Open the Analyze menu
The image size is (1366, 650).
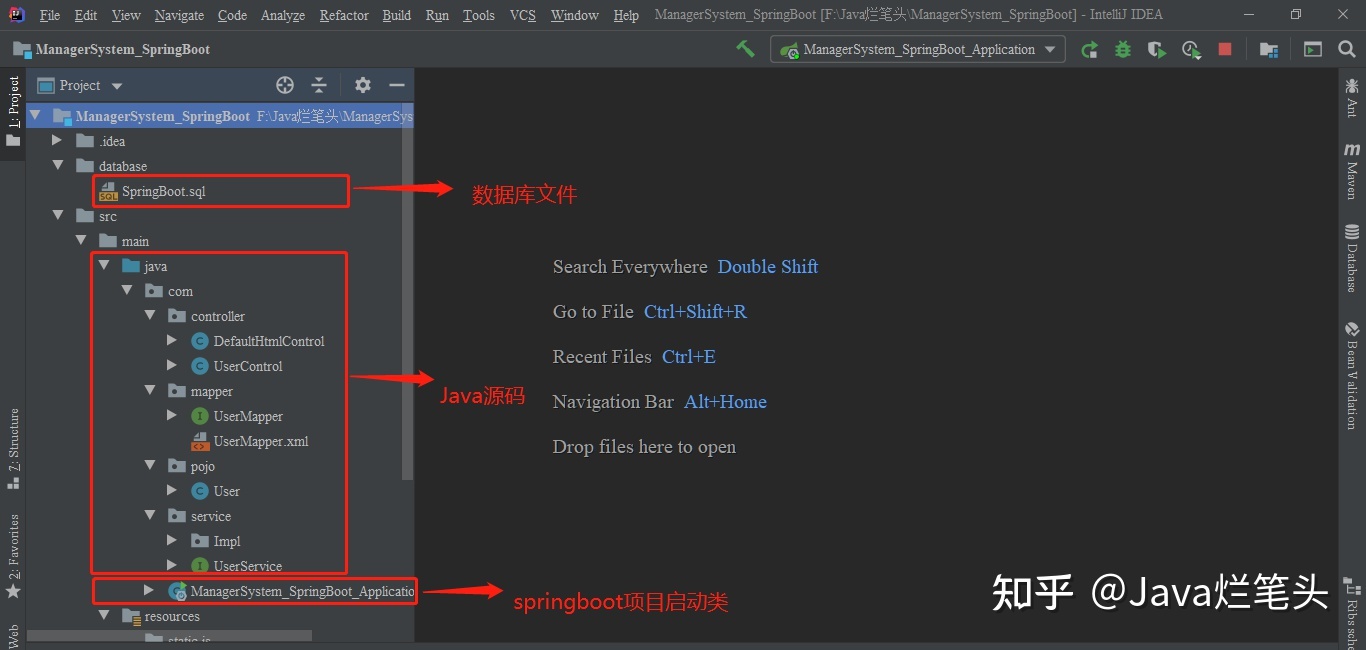click(x=284, y=15)
